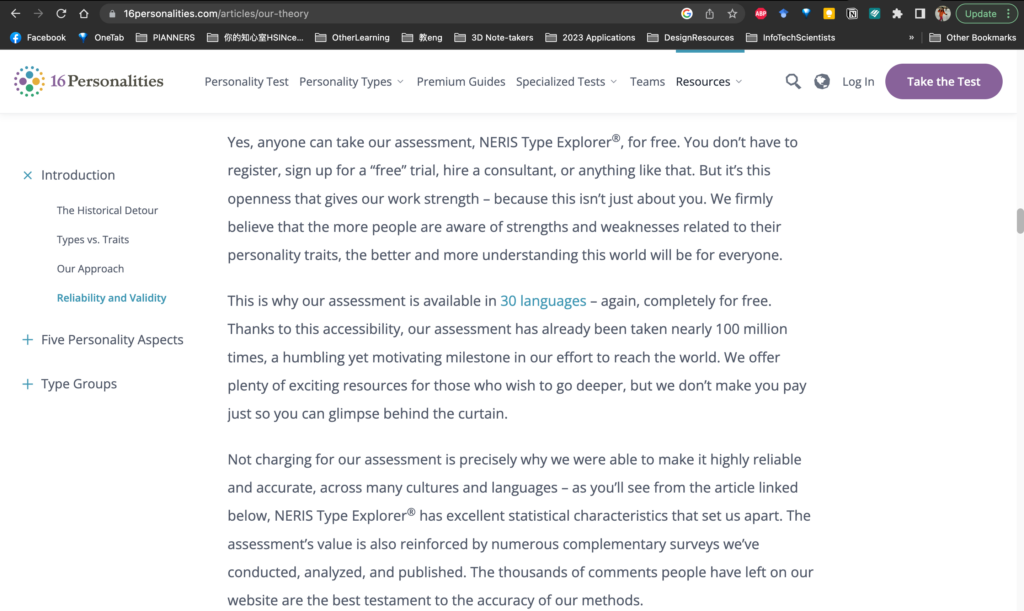Open the Teams navigation item
Viewport: 1024px width, 611px height.
click(647, 82)
